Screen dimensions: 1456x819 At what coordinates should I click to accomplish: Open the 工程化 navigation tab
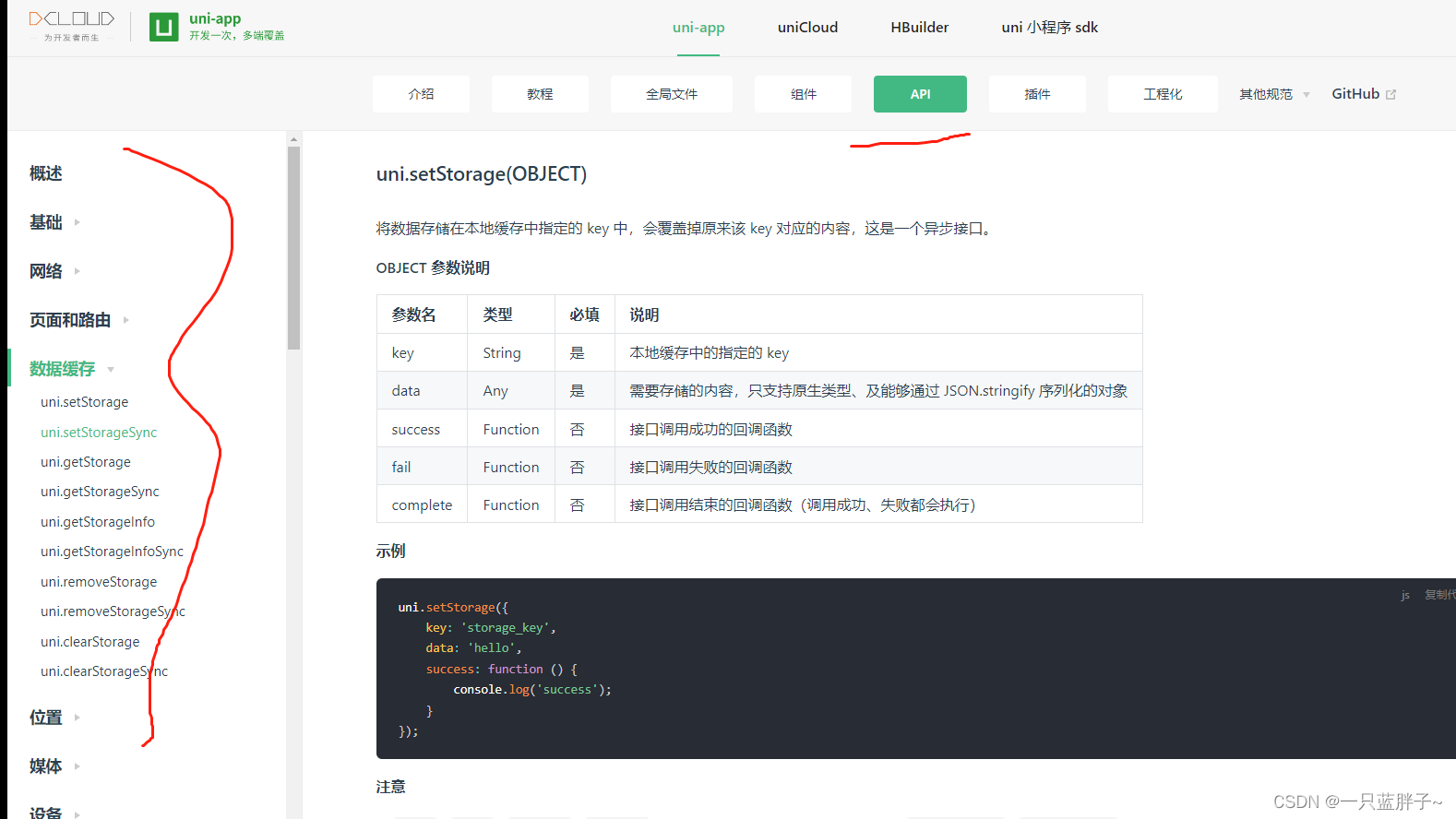click(x=1163, y=94)
